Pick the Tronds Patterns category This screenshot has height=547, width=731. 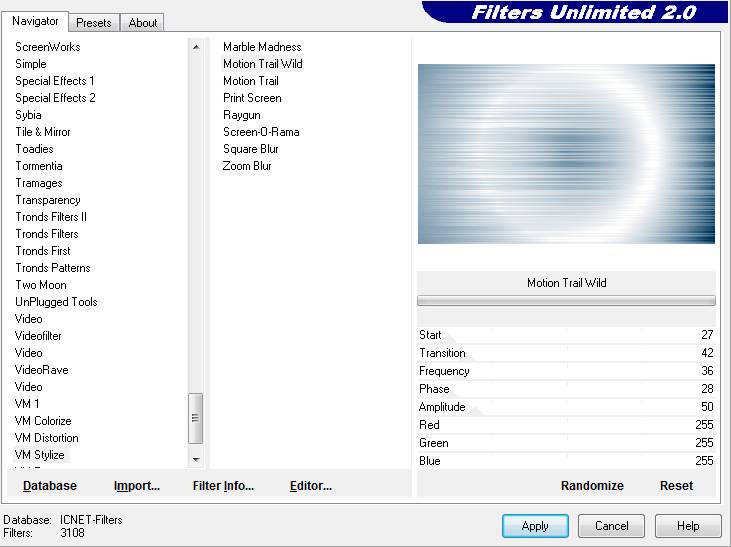pos(53,268)
